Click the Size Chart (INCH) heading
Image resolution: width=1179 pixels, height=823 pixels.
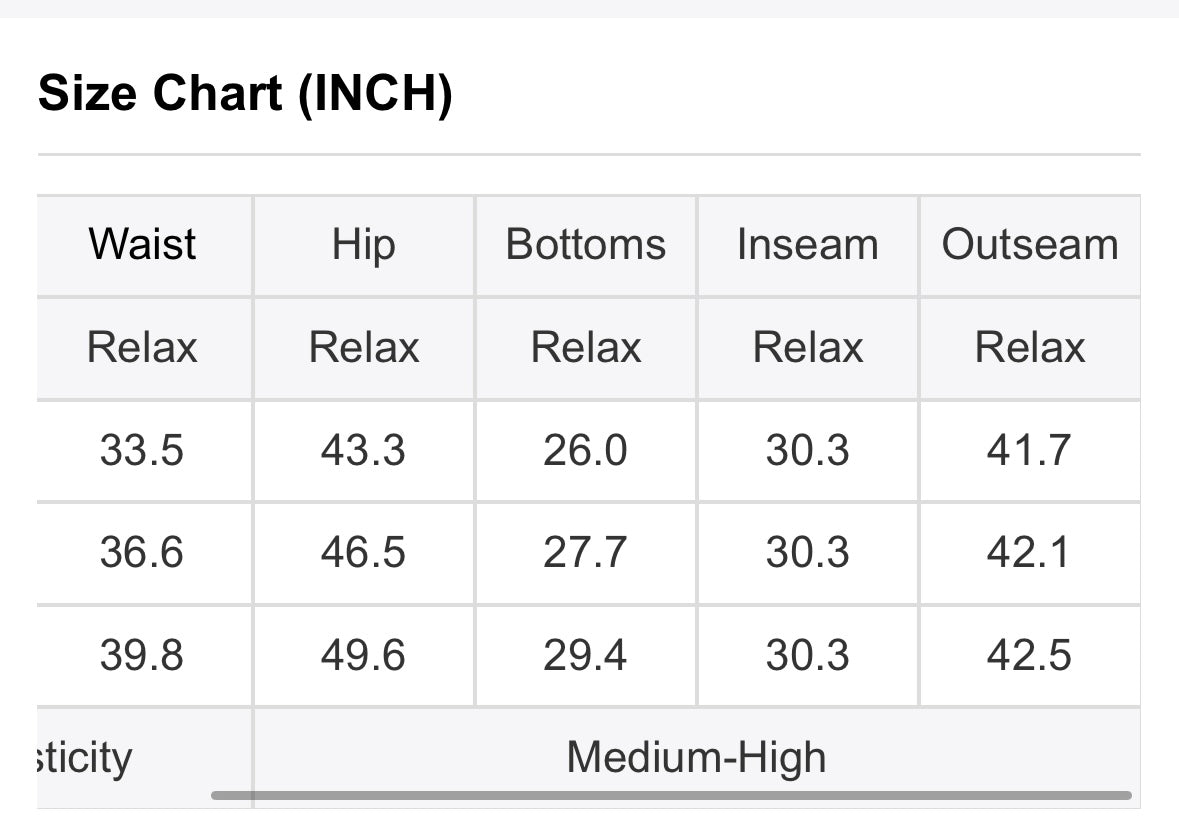[x=245, y=93]
